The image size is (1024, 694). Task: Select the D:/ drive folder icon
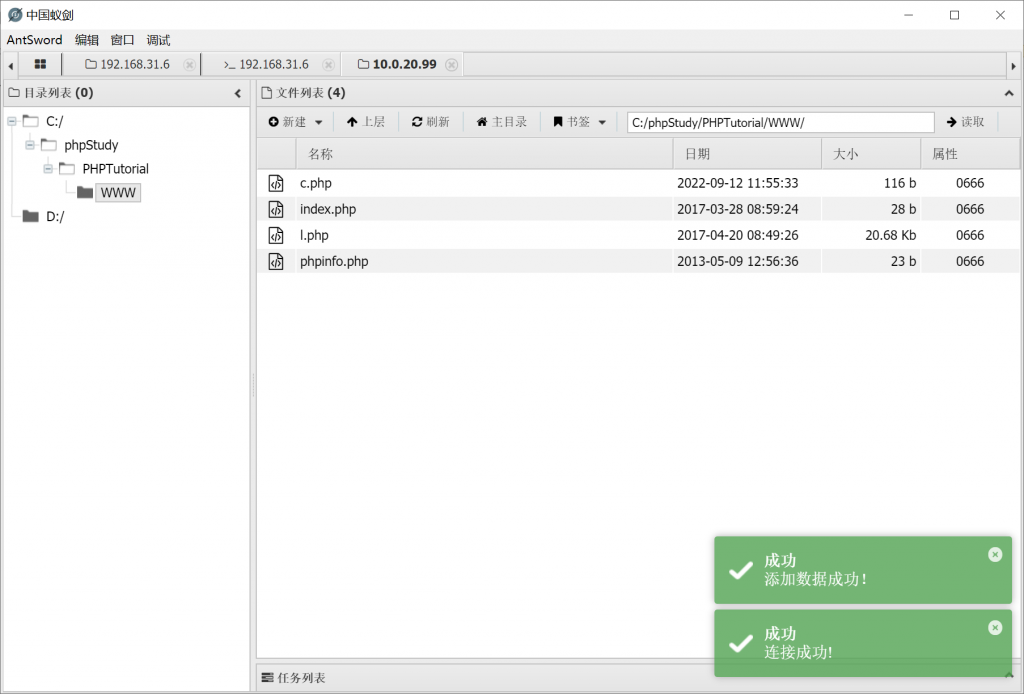coord(31,216)
